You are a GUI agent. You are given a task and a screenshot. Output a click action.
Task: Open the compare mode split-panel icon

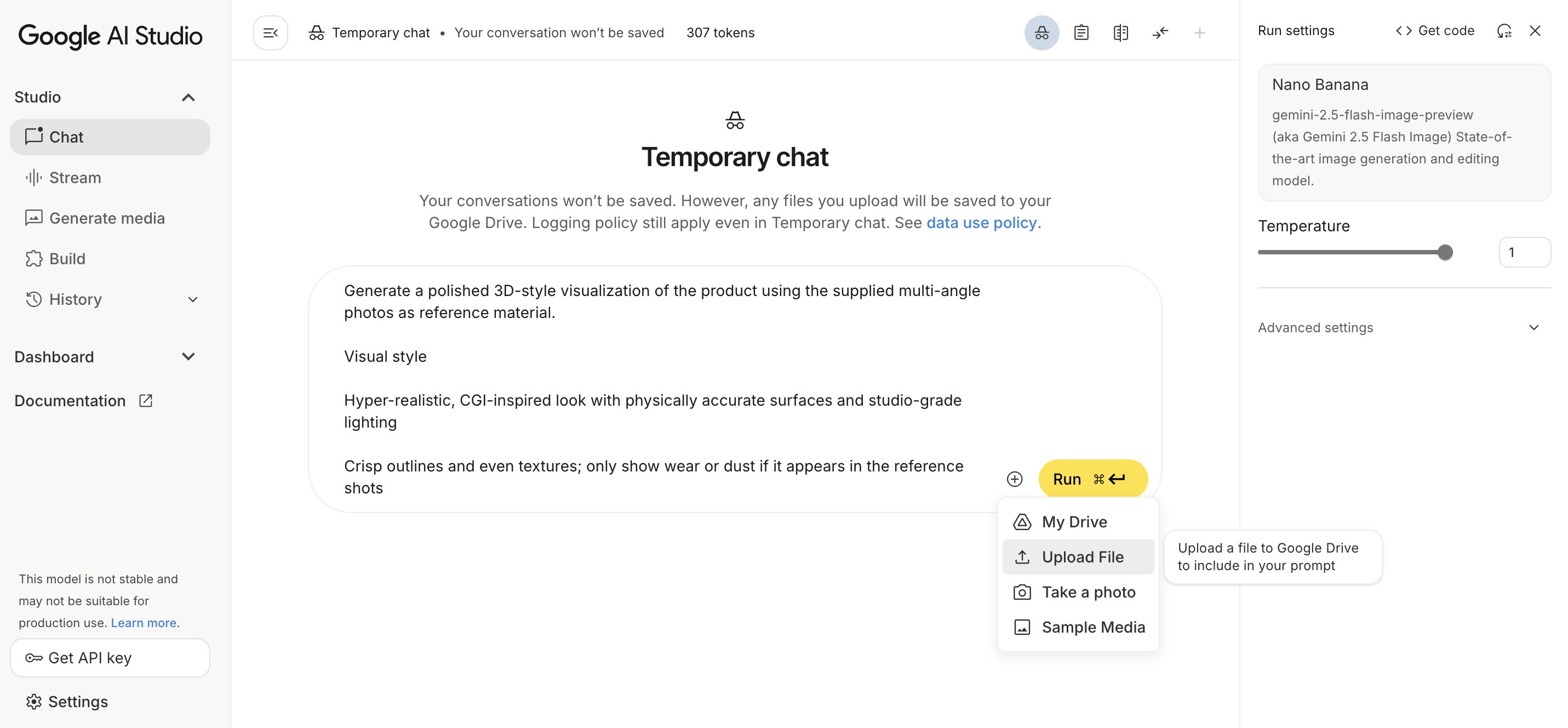1120,33
